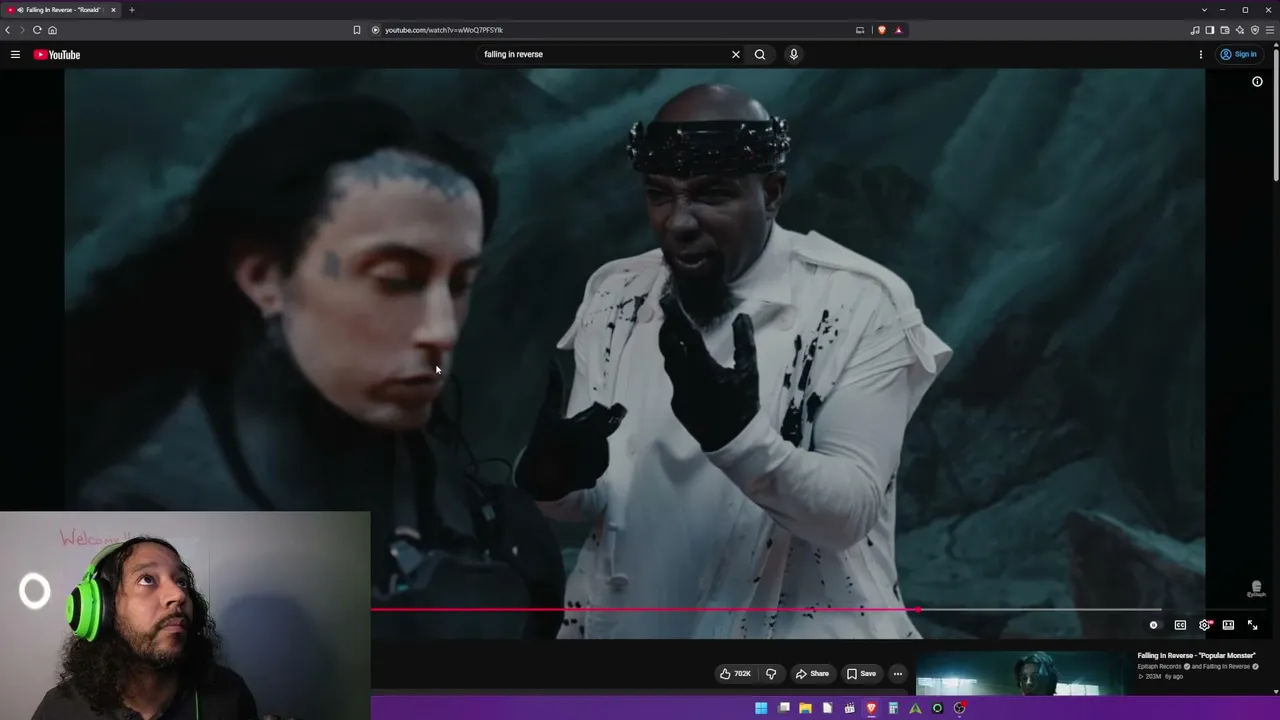This screenshot has width=1280, height=720.
Task: Open the media control music note icon
Action: point(1195,30)
